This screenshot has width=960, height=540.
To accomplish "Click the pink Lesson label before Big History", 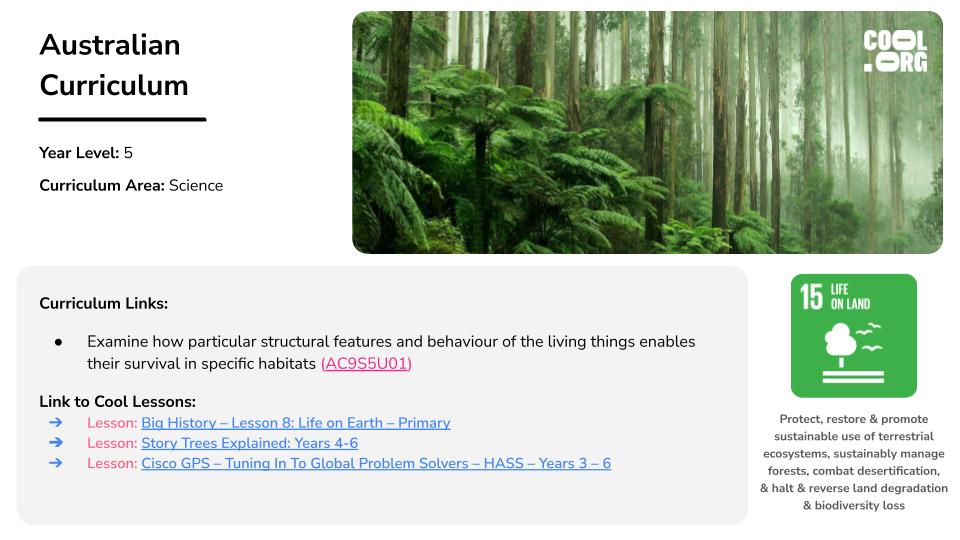I will click(x=111, y=423).
